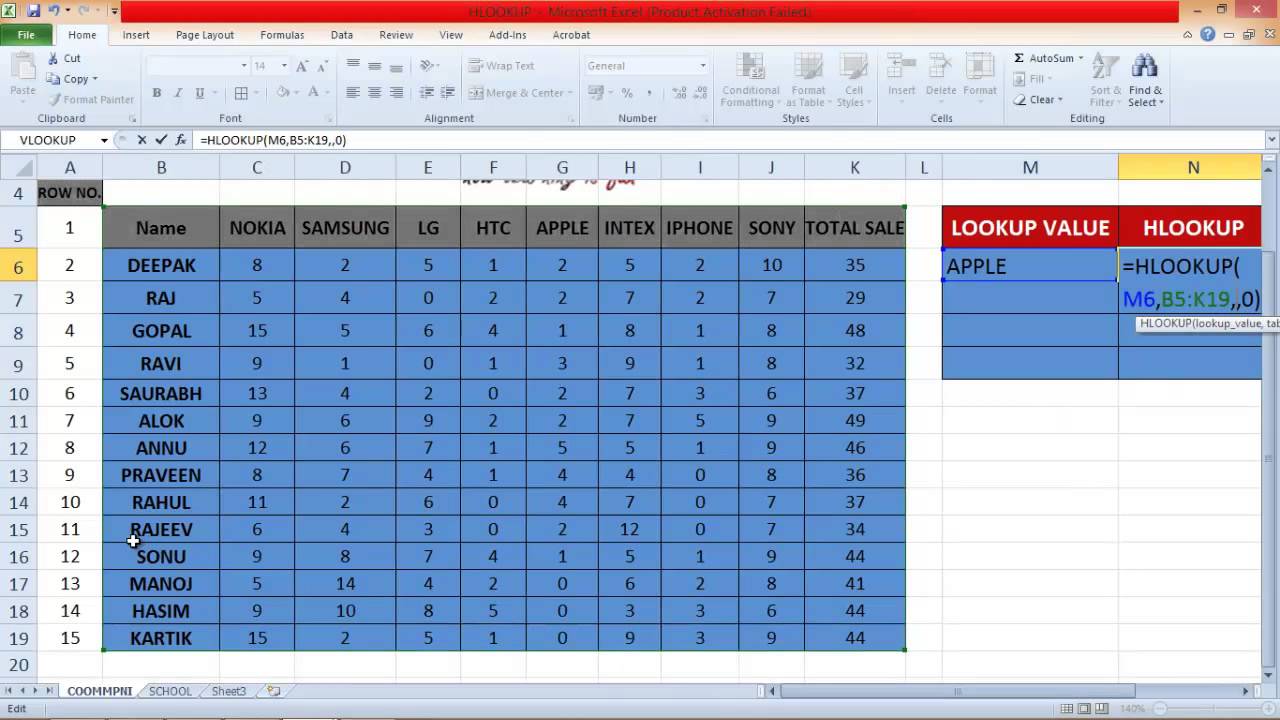
Task: Switch to the SCHOOL sheet tab
Action: [170, 691]
